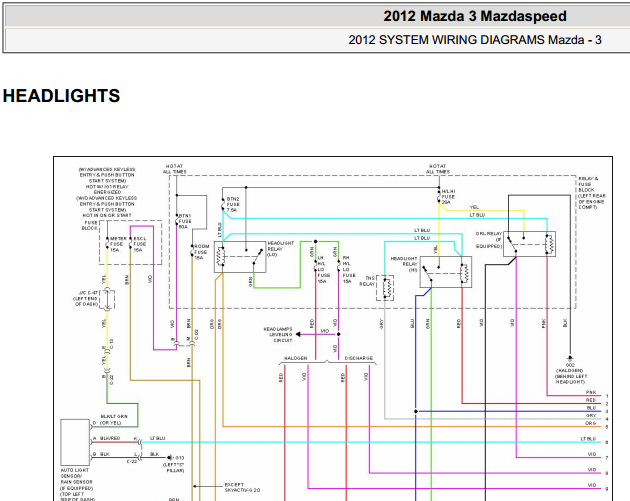Click the '2012 Mazda 3 Mazdaspeed' title text

point(475,16)
